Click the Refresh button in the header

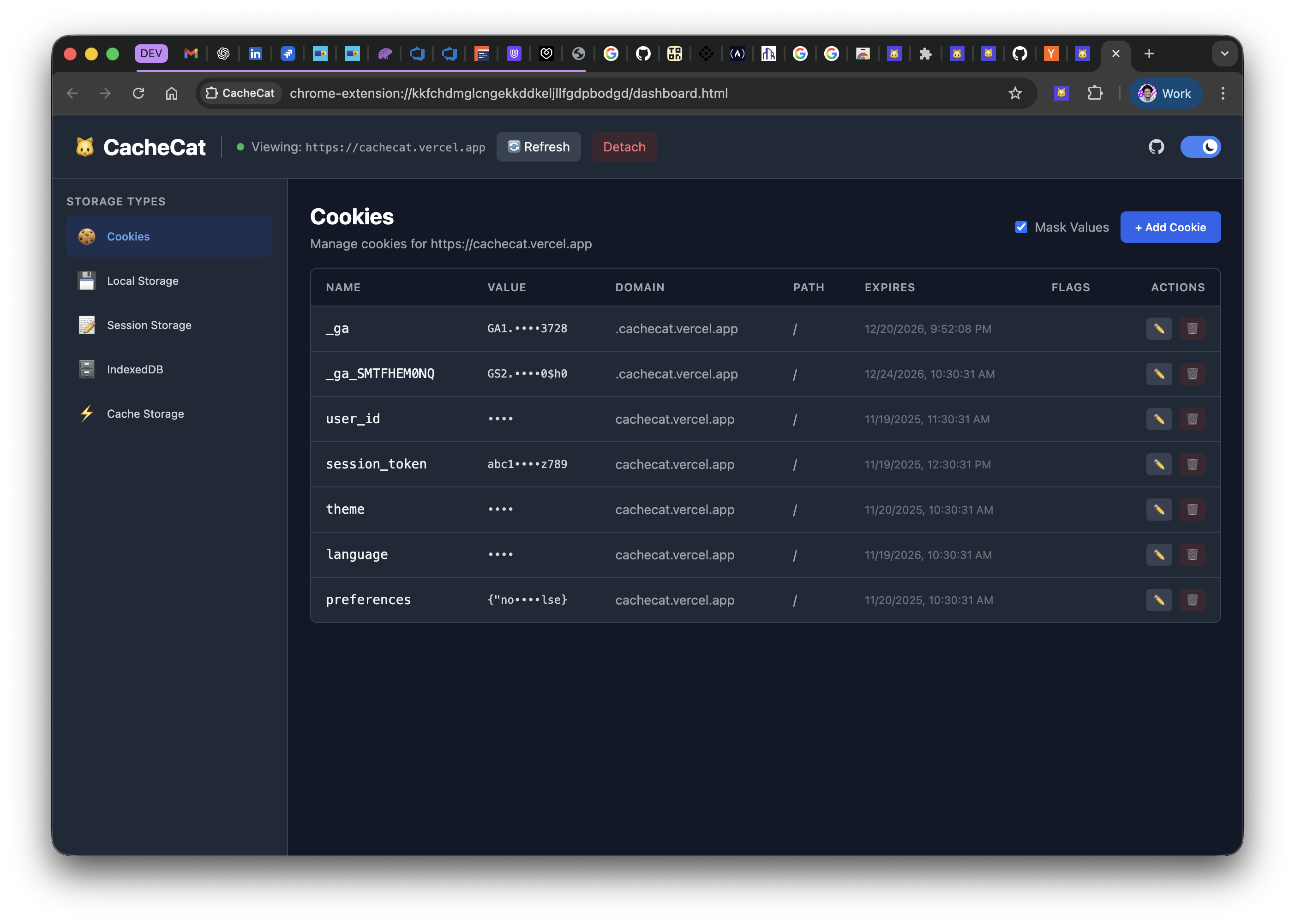[x=538, y=147]
